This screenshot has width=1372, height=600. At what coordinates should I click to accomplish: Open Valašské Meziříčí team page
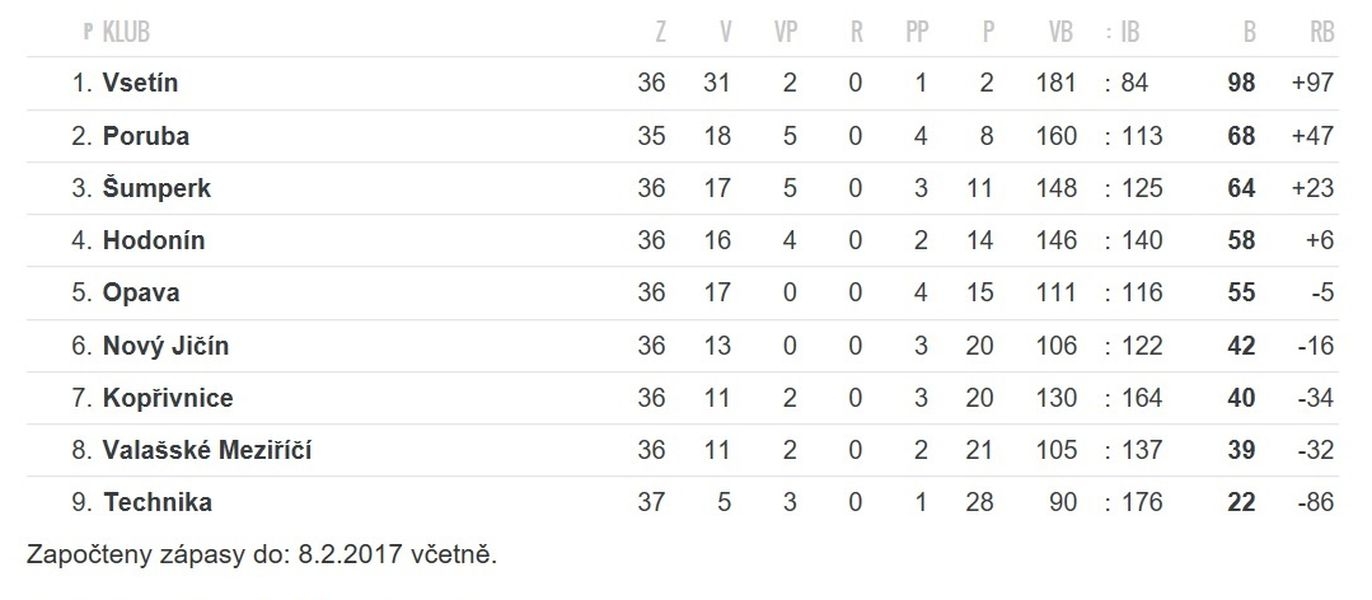click(x=207, y=450)
